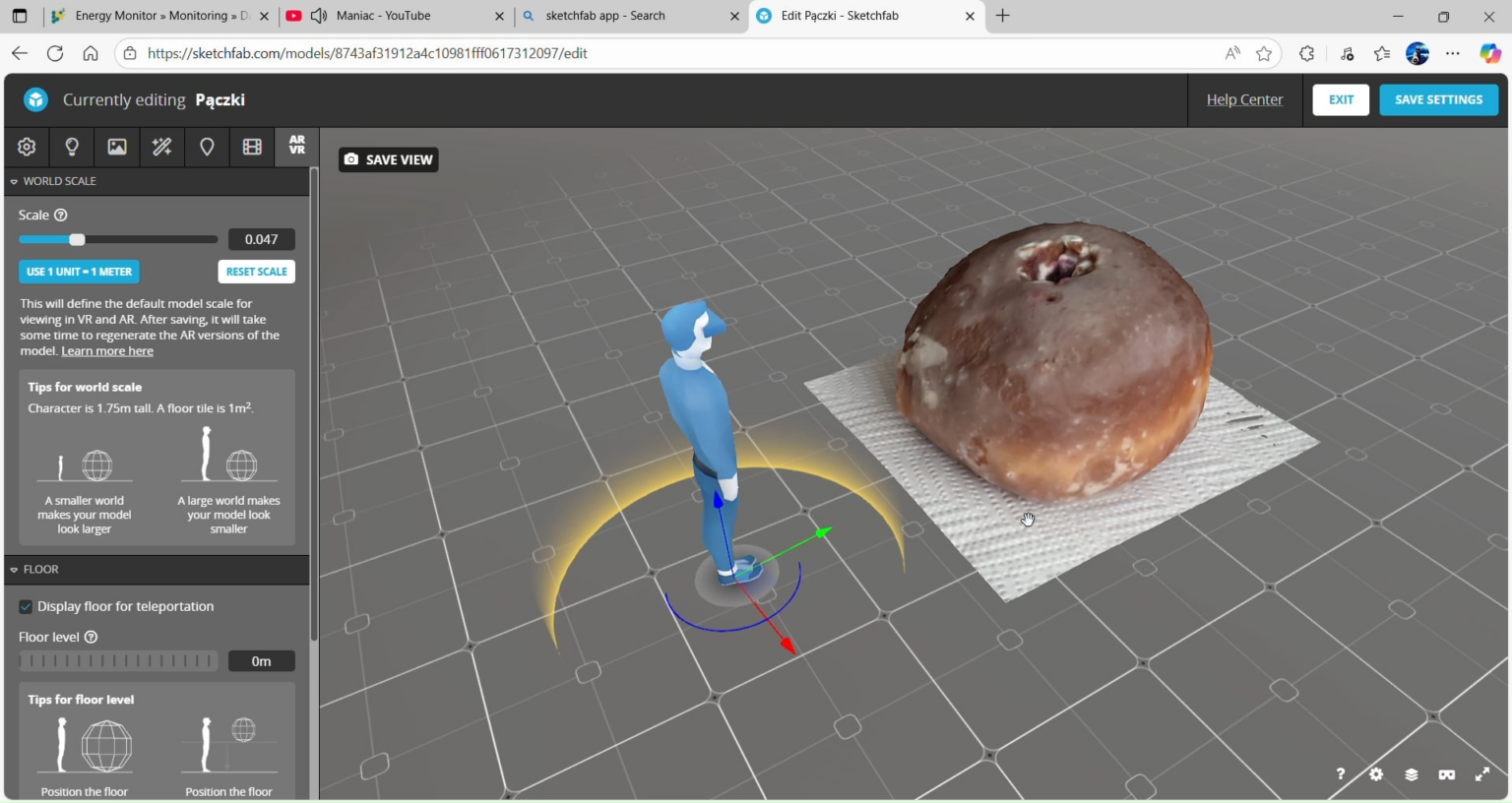Go to browser home page icon
Image resolution: width=1512 pixels, height=803 pixels.
pyautogui.click(x=91, y=53)
